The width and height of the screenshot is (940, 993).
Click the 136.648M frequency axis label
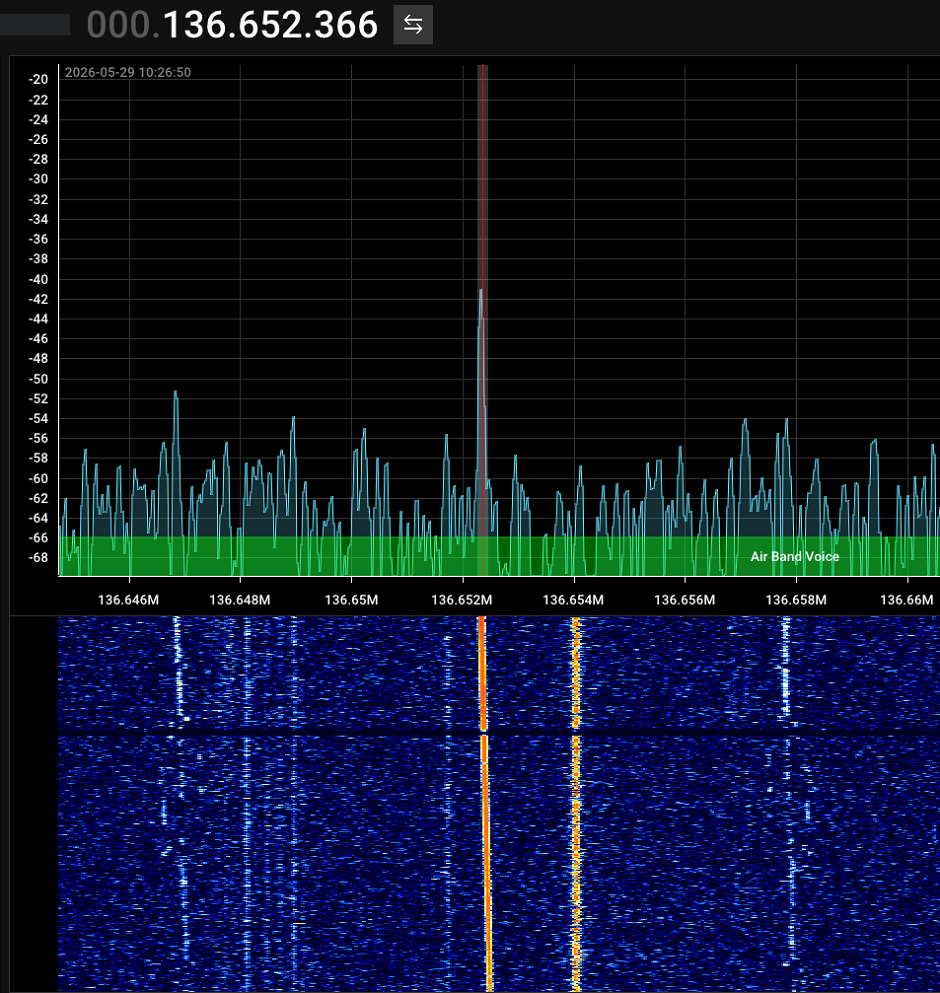point(240,600)
